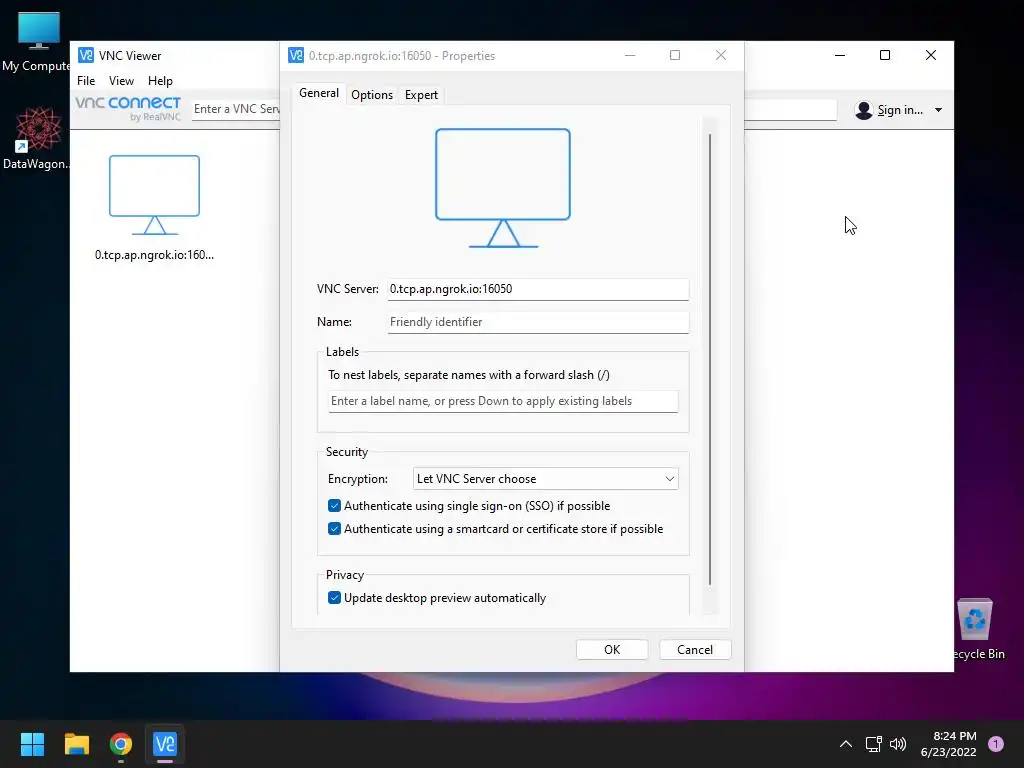Open the My Computer desktop icon
This screenshot has height=768, width=1024.
(x=38, y=40)
